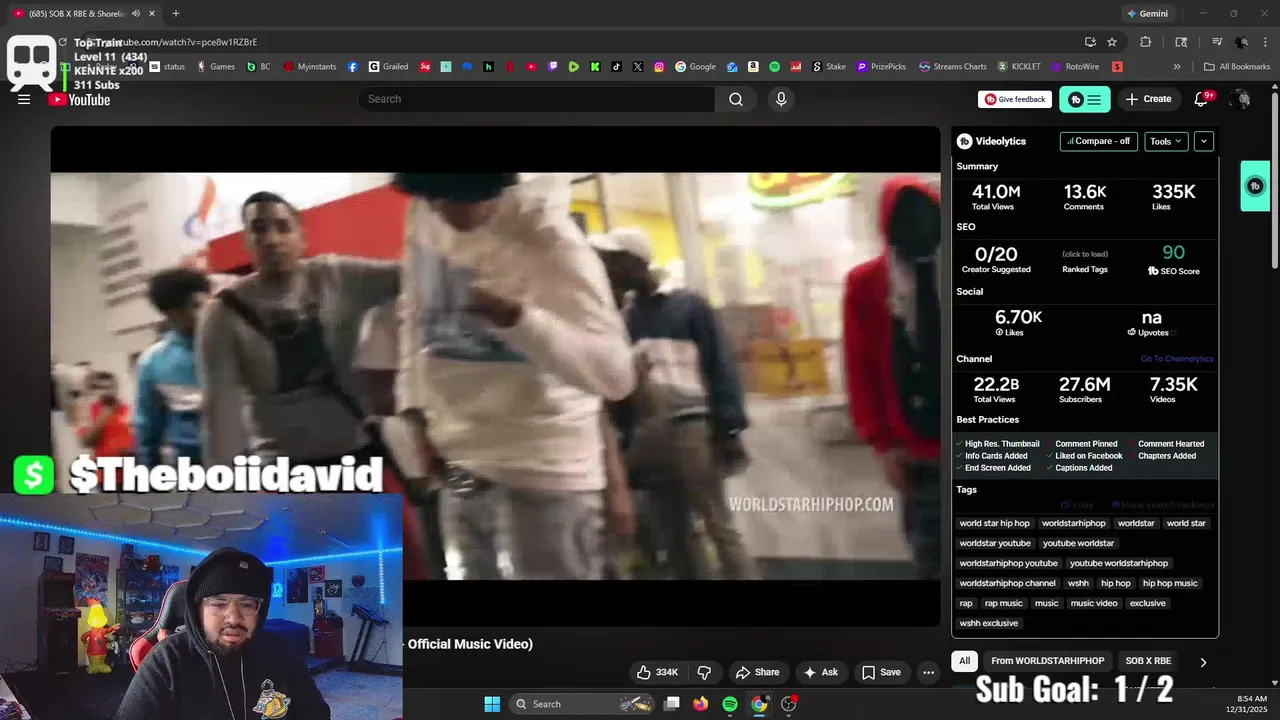This screenshot has width=1280, height=720.
Task: Go to the YouTube home logo
Action: pos(79,99)
